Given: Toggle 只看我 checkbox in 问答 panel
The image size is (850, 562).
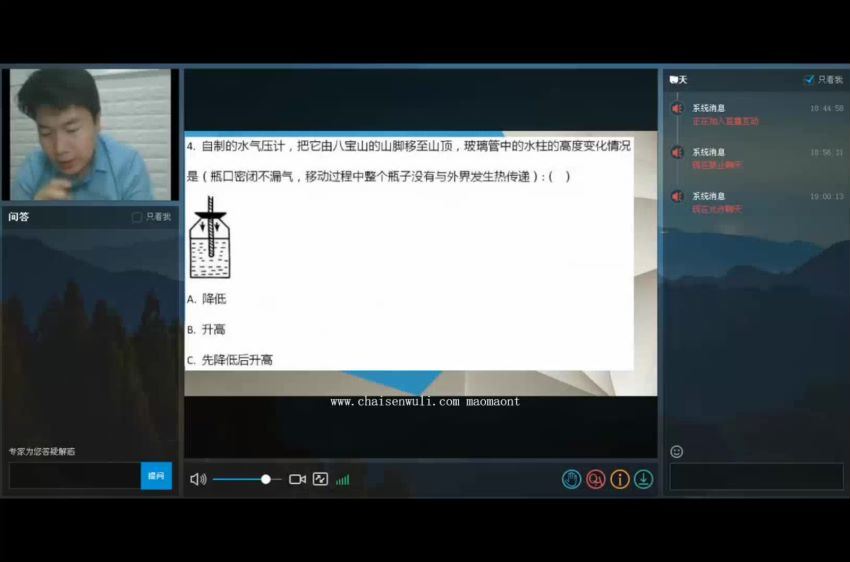Looking at the screenshot, I should tap(137, 217).
